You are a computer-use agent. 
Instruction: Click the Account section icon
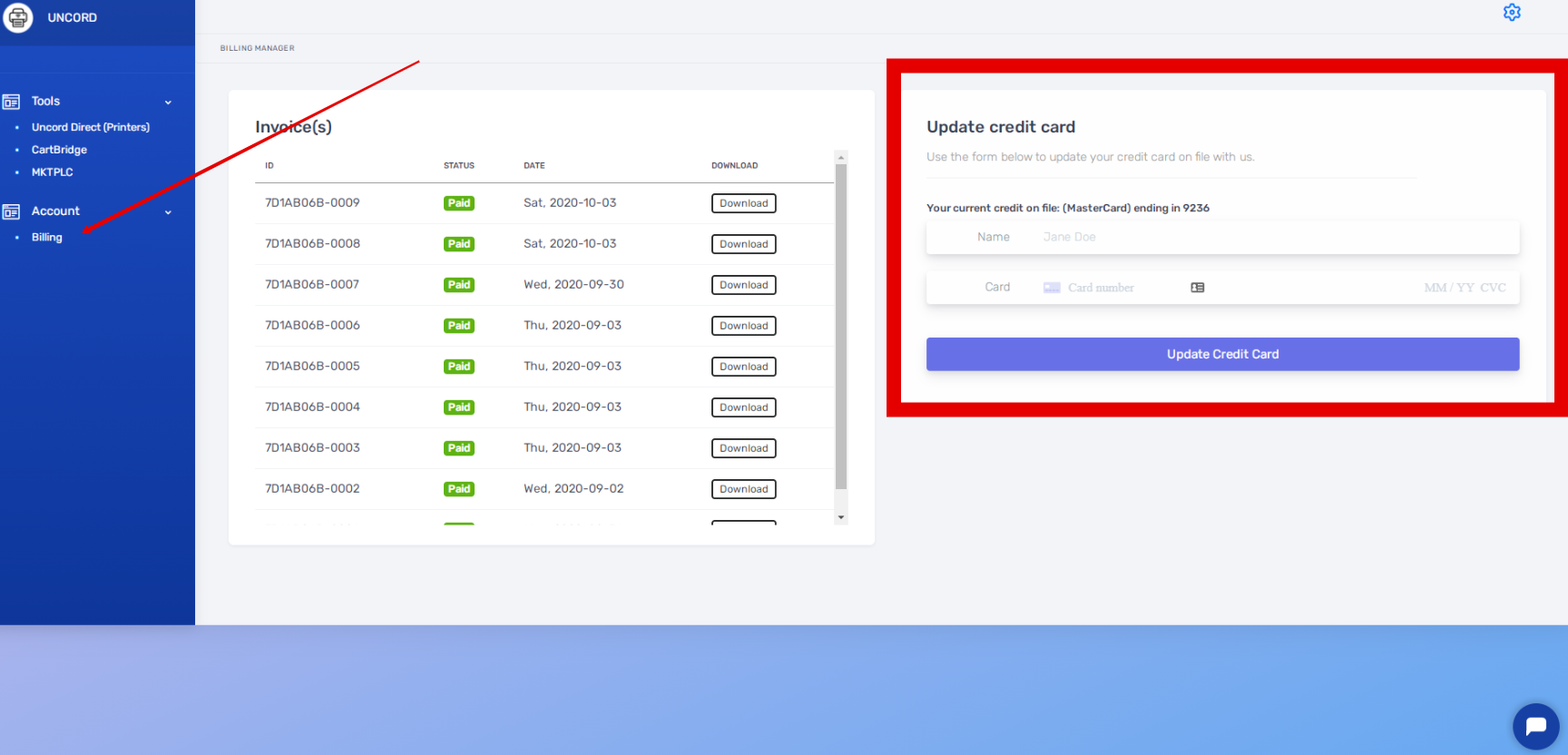12,211
